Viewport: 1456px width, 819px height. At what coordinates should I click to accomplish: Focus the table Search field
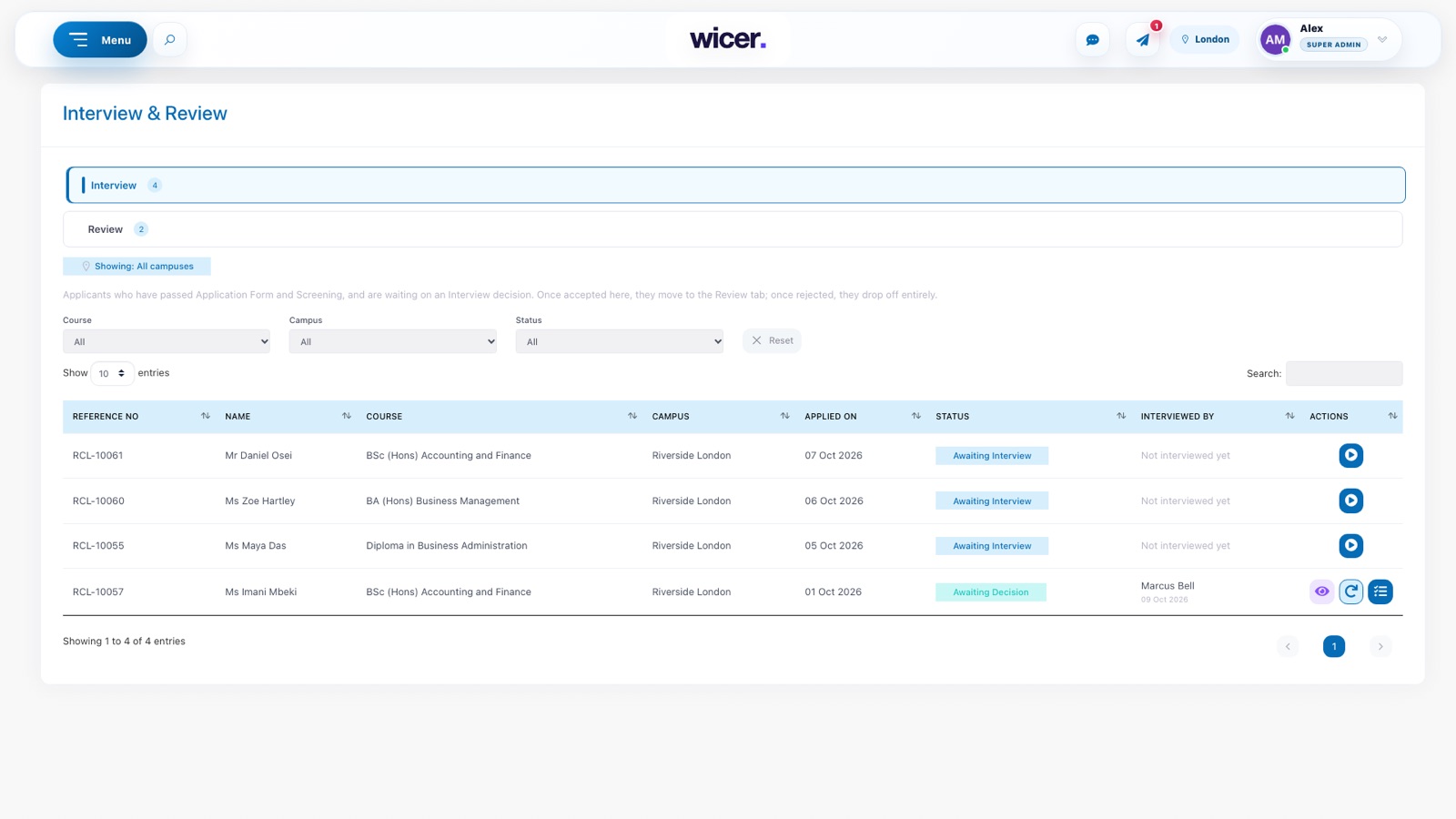click(1344, 373)
